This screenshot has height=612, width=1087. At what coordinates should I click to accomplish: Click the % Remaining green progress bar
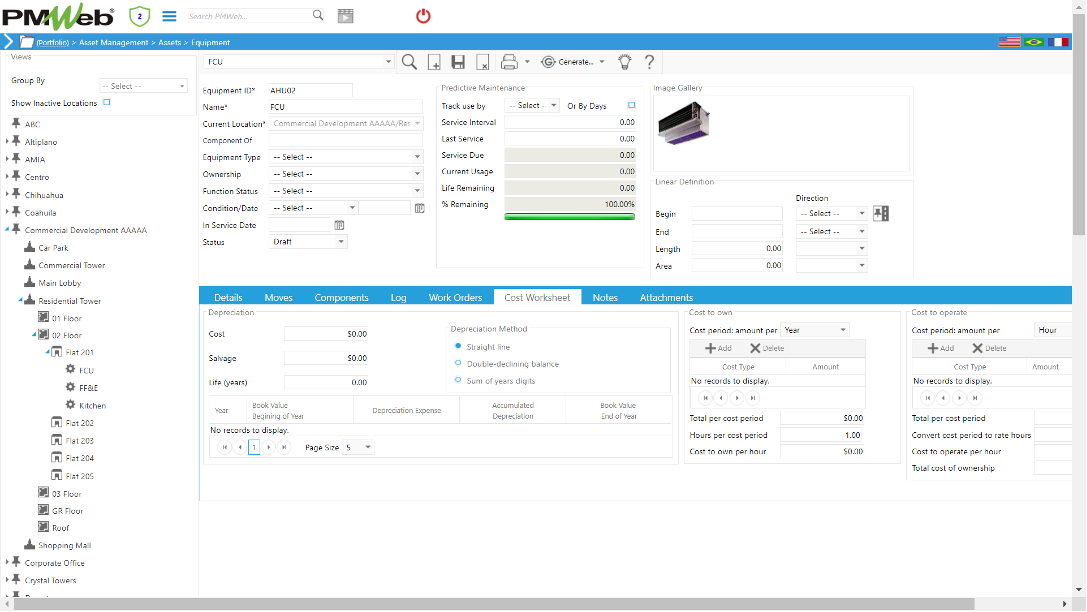coord(570,217)
